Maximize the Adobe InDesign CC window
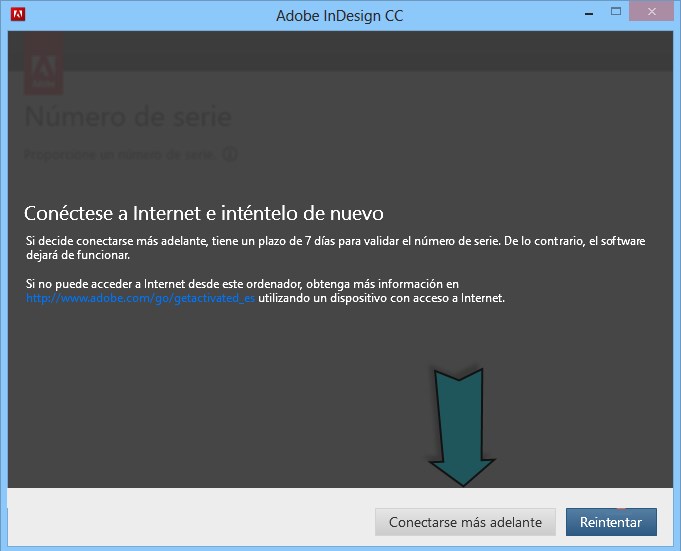This screenshot has height=551, width=681. point(616,12)
